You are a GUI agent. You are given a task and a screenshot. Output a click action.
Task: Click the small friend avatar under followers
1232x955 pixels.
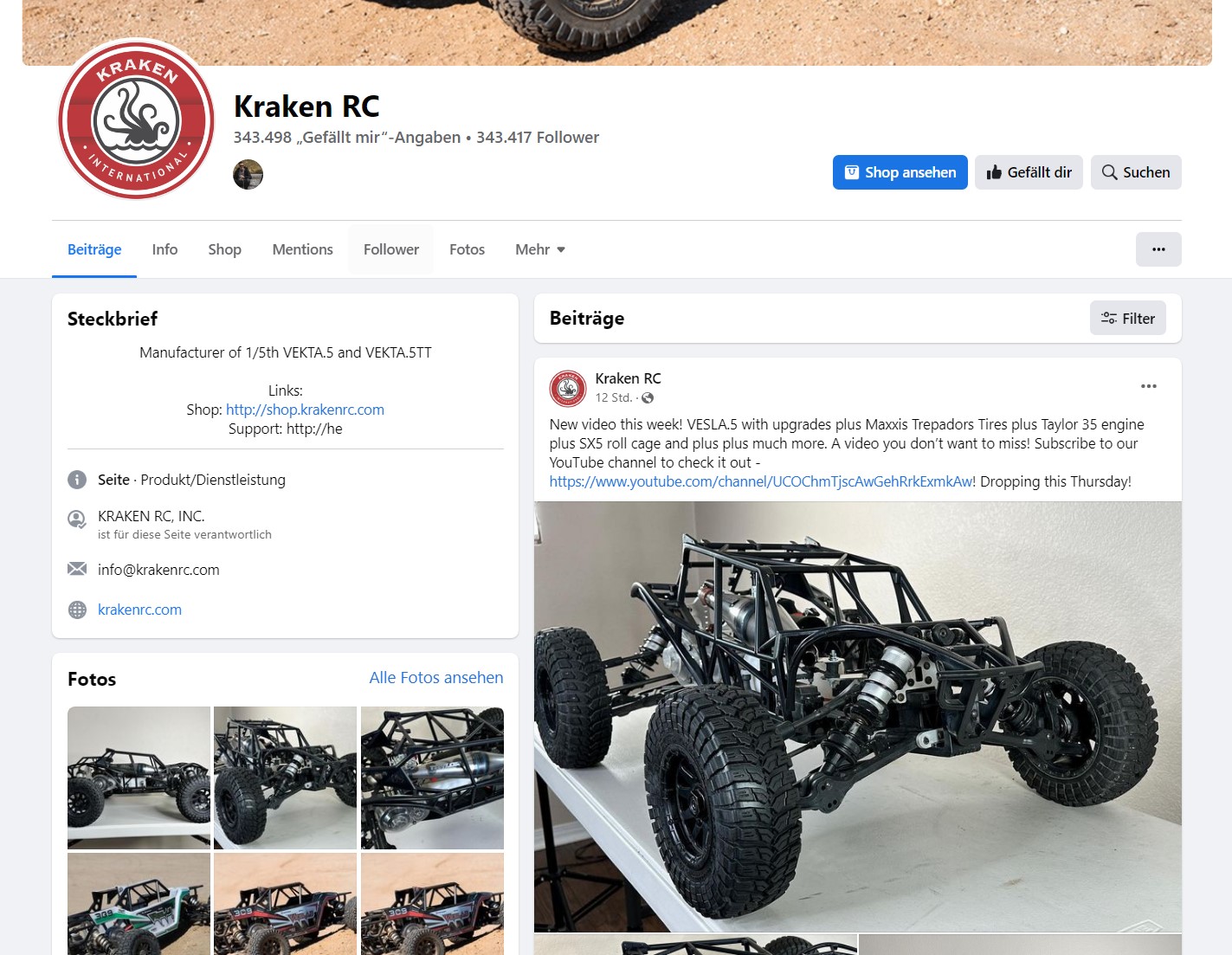248,174
